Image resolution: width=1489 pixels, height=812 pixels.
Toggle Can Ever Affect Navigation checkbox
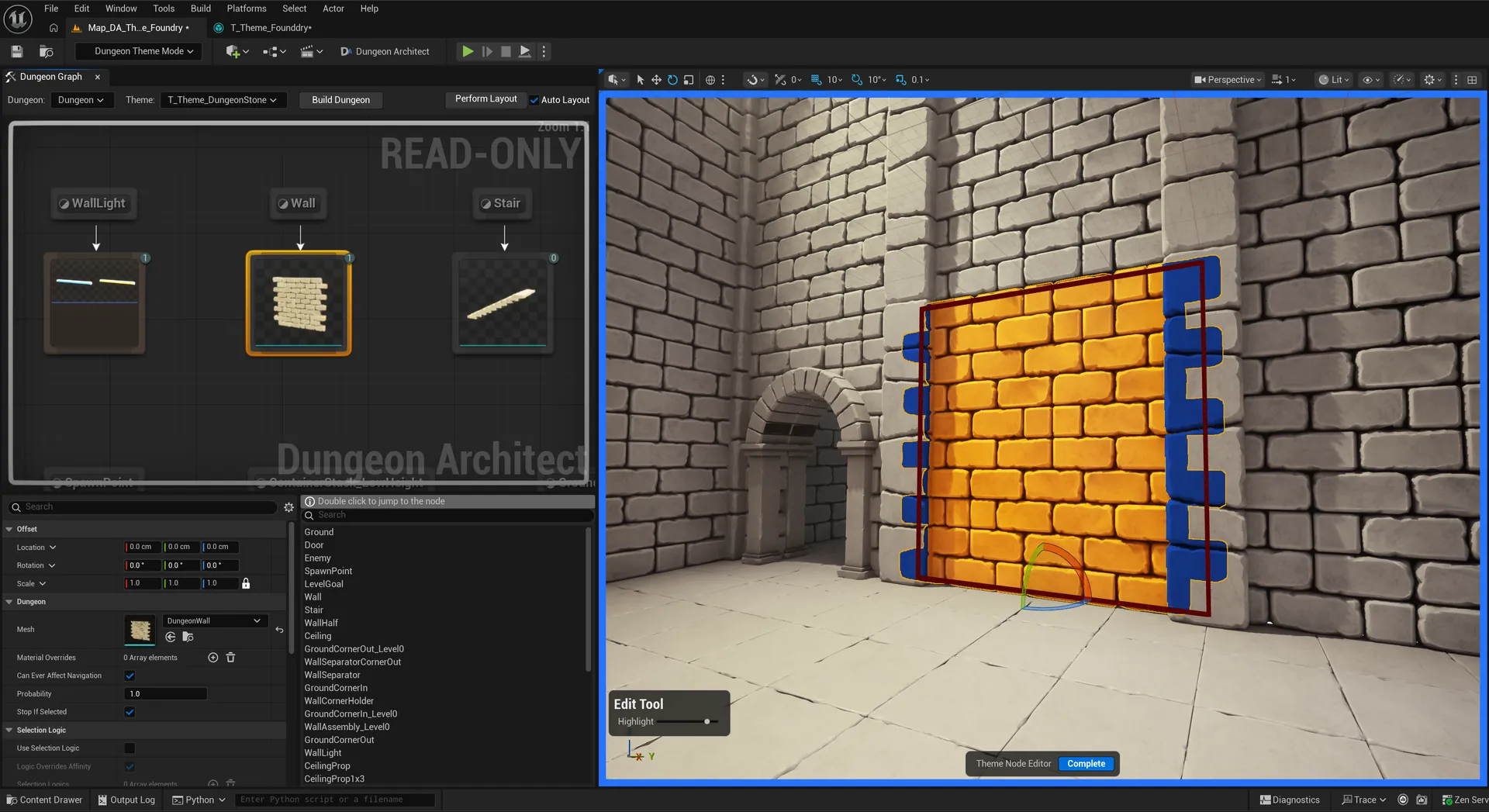coord(130,676)
